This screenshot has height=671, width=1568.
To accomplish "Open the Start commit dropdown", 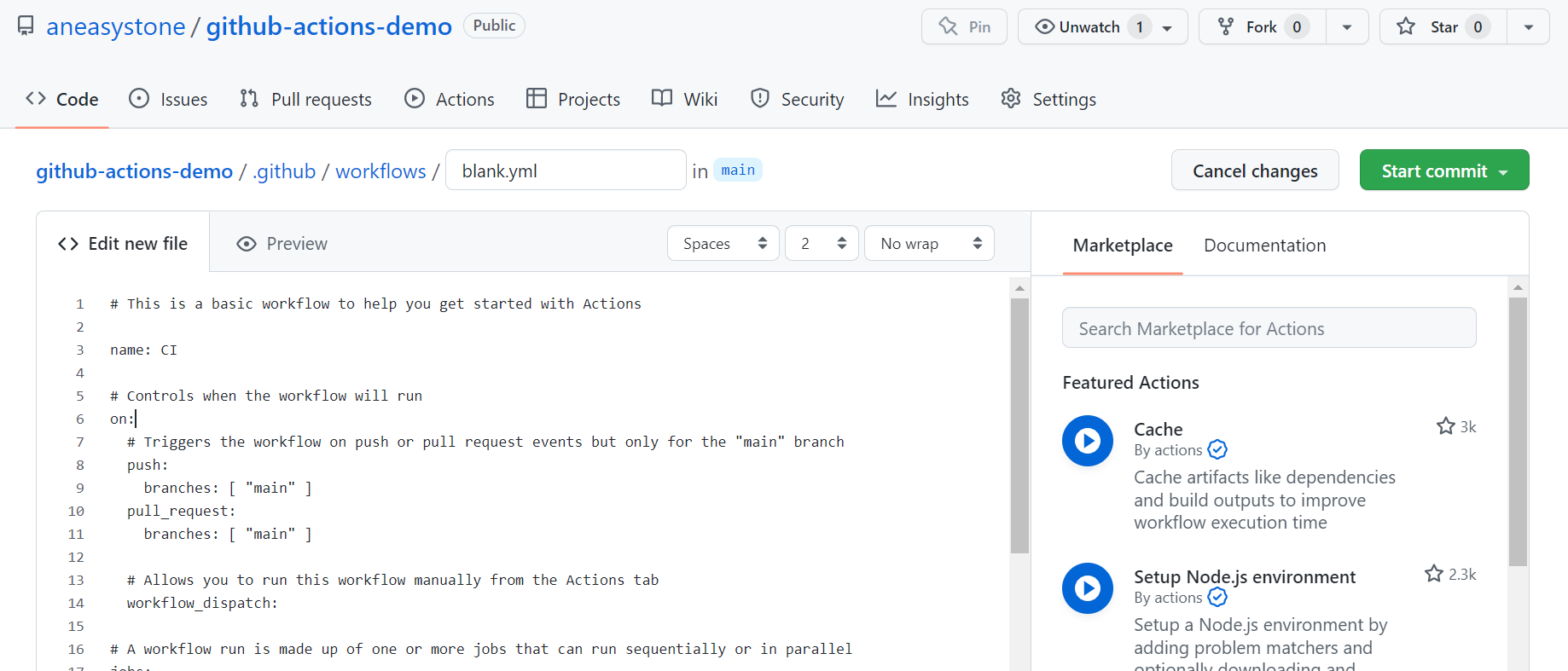I will point(1444,171).
